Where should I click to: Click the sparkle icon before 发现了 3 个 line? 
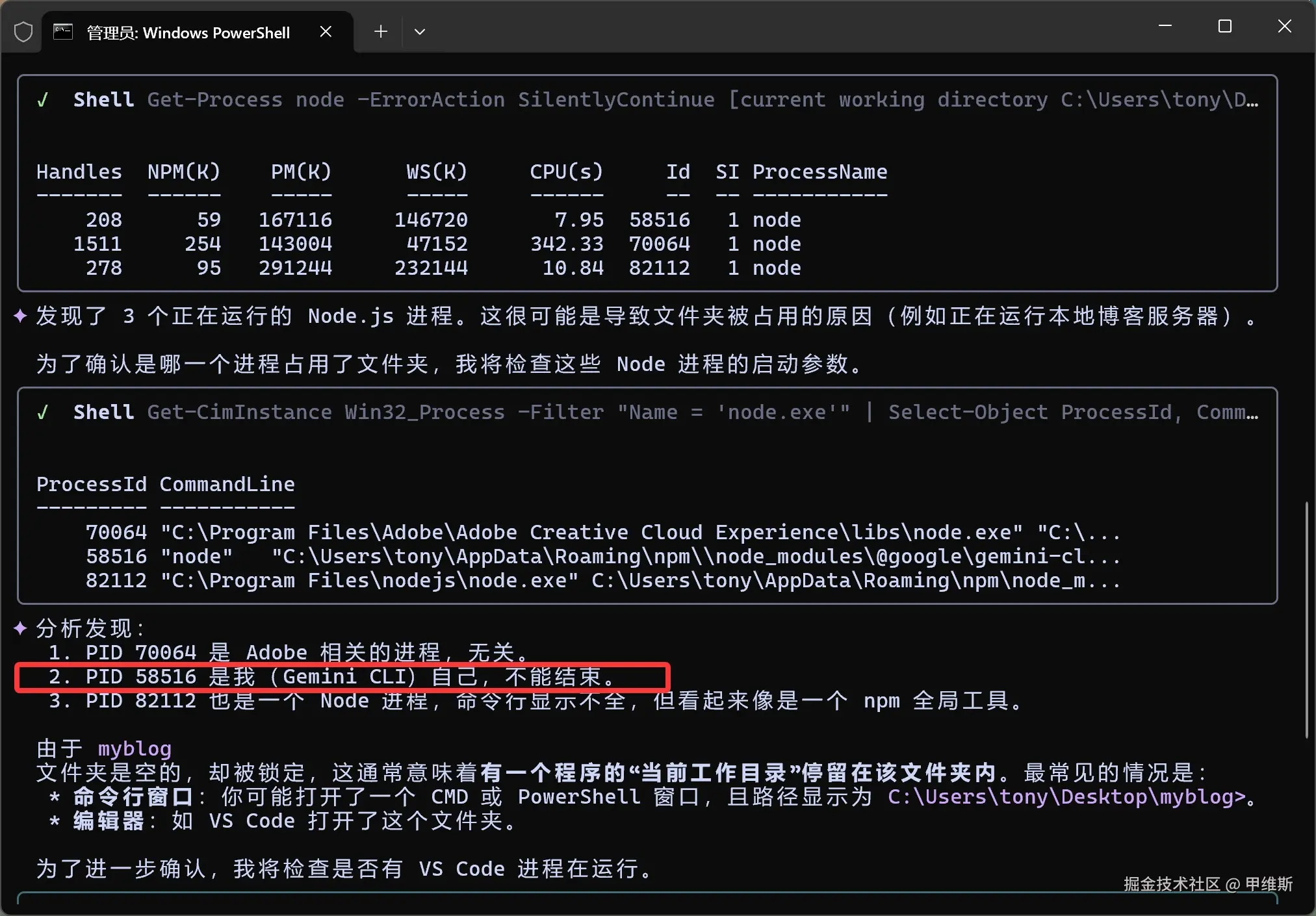tap(21, 316)
